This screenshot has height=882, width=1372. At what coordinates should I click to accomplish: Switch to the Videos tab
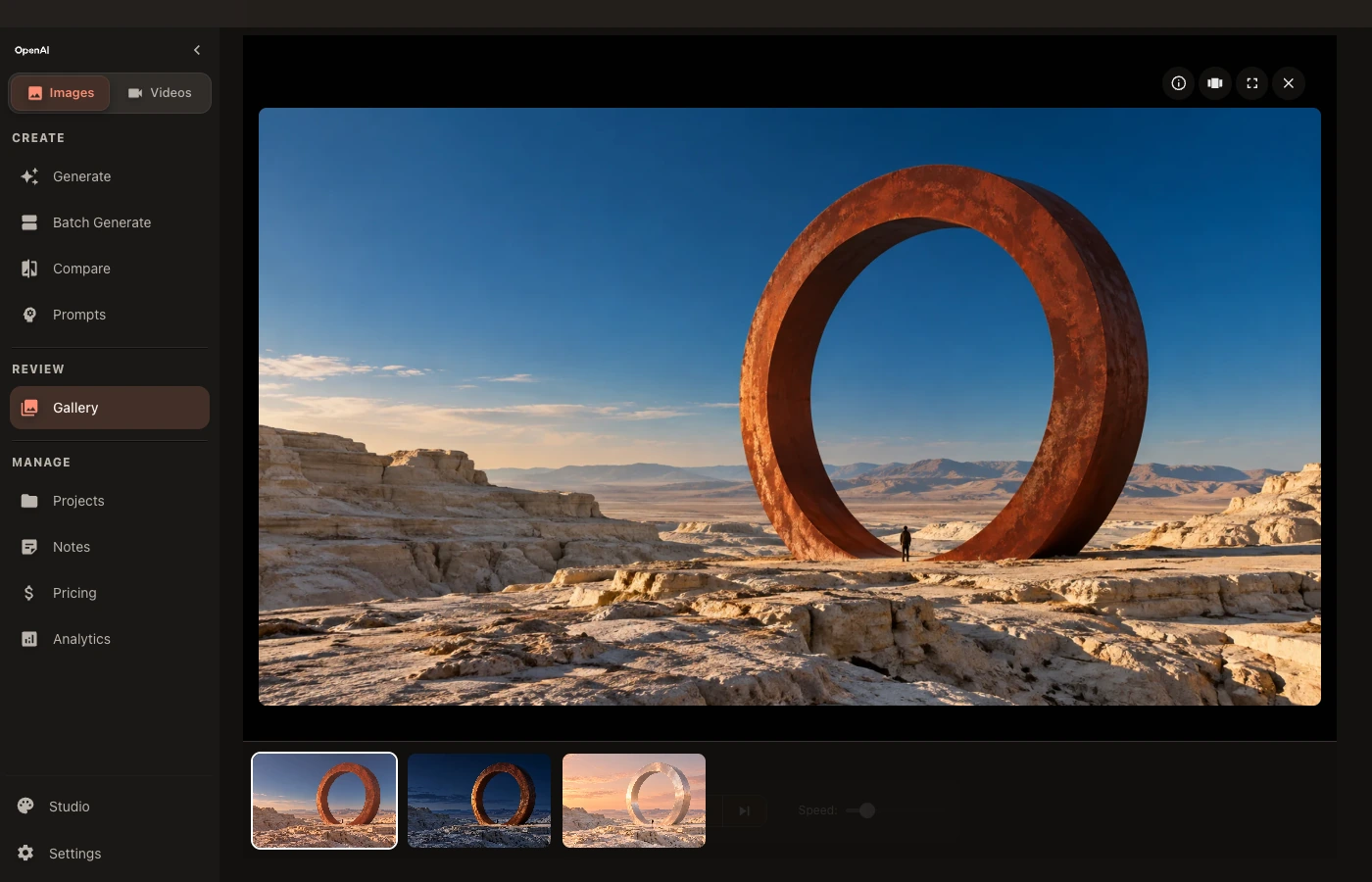160,93
